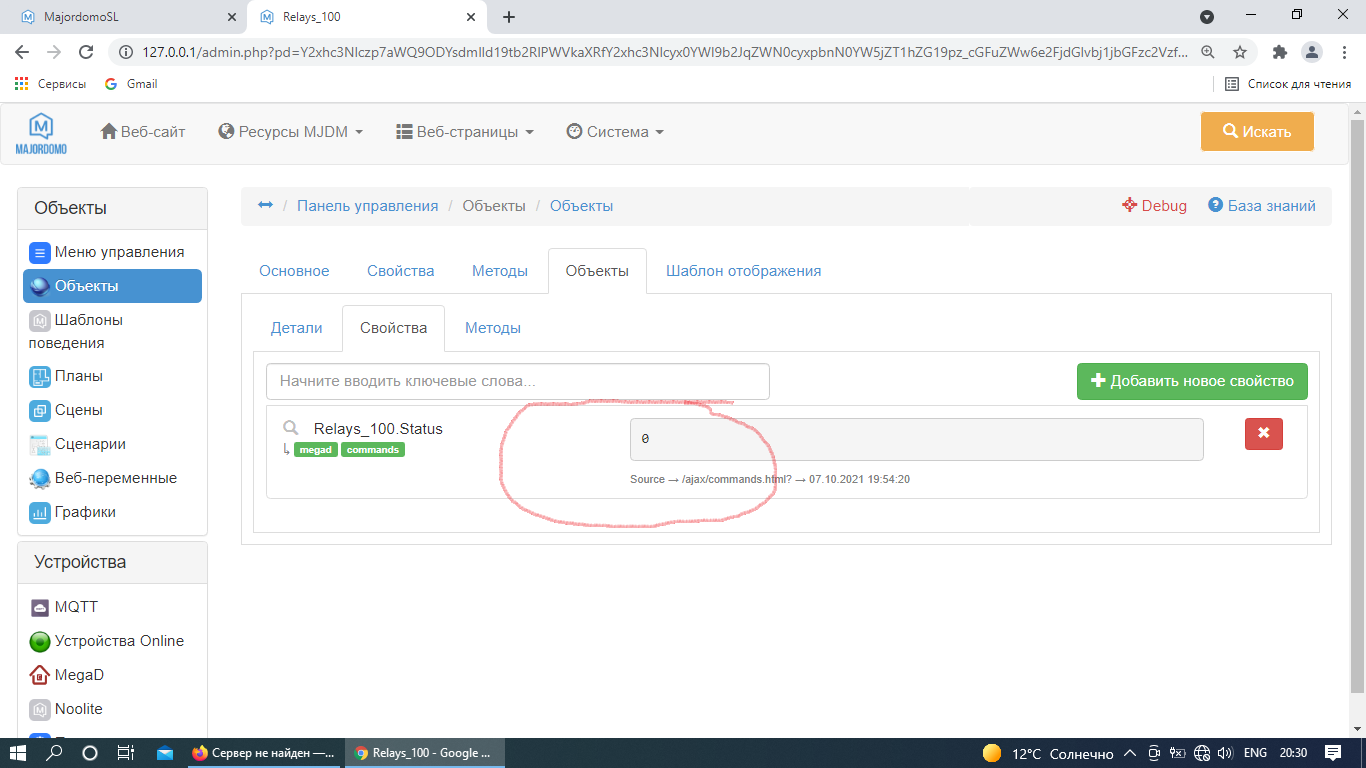Open the Chrome extensions puzzle icon
The image size is (1366, 768).
(1279, 52)
